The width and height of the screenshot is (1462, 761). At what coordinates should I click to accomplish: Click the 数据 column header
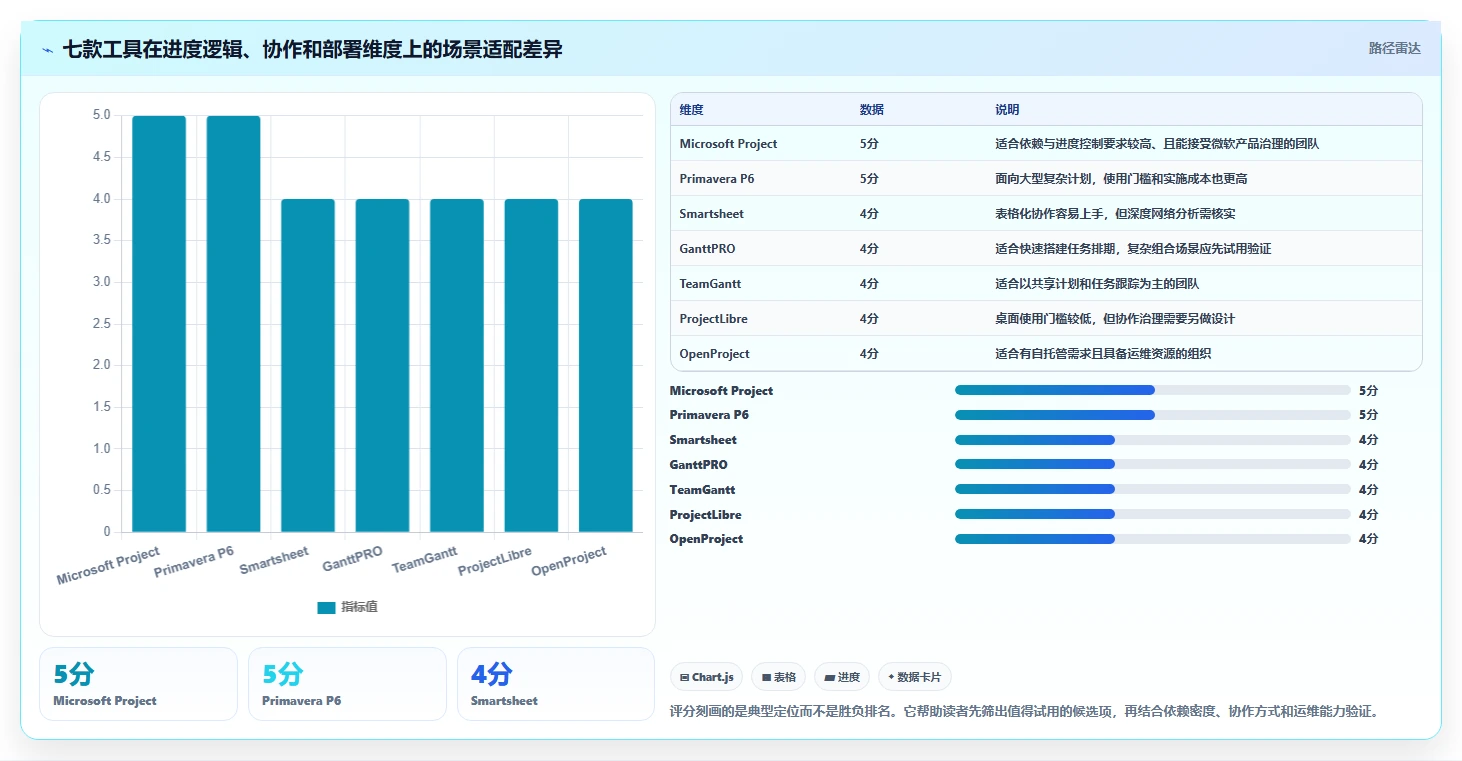point(871,110)
